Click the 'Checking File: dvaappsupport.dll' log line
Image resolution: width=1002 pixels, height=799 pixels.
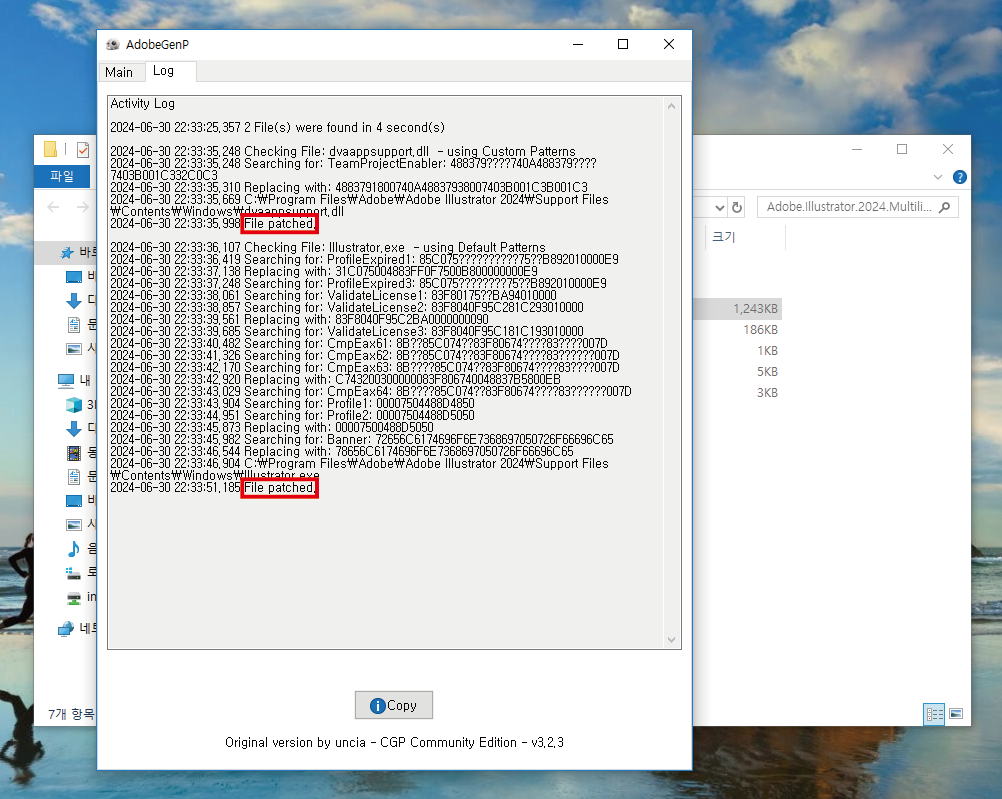[x=343, y=151]
